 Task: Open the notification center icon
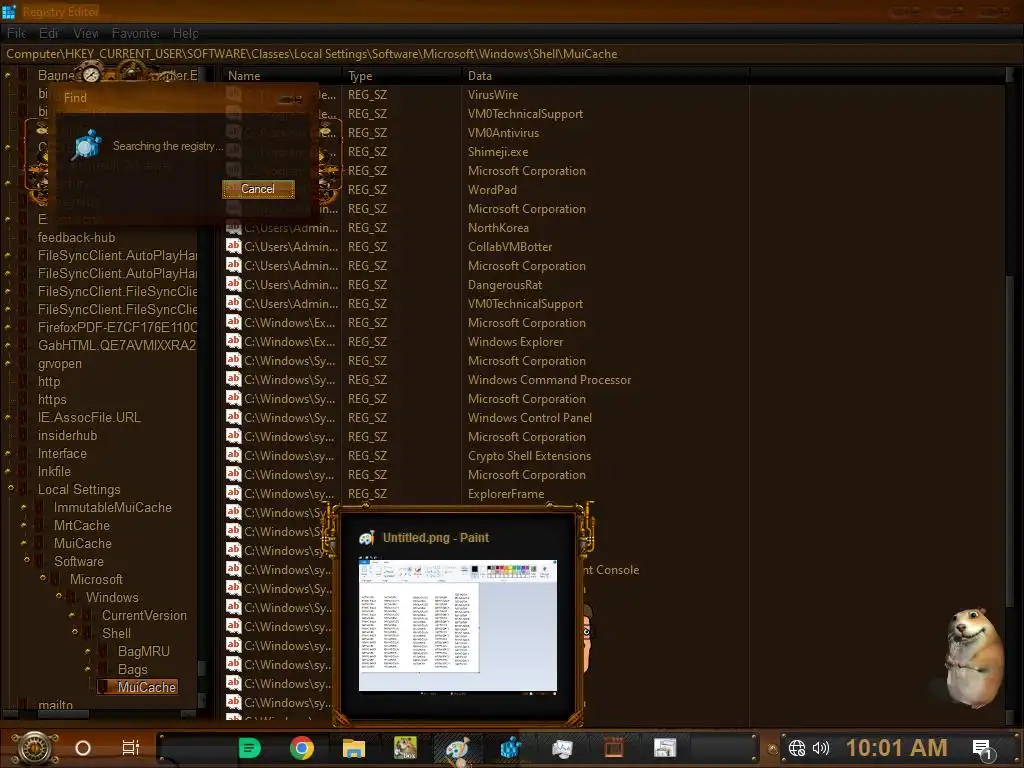point(982,749)
